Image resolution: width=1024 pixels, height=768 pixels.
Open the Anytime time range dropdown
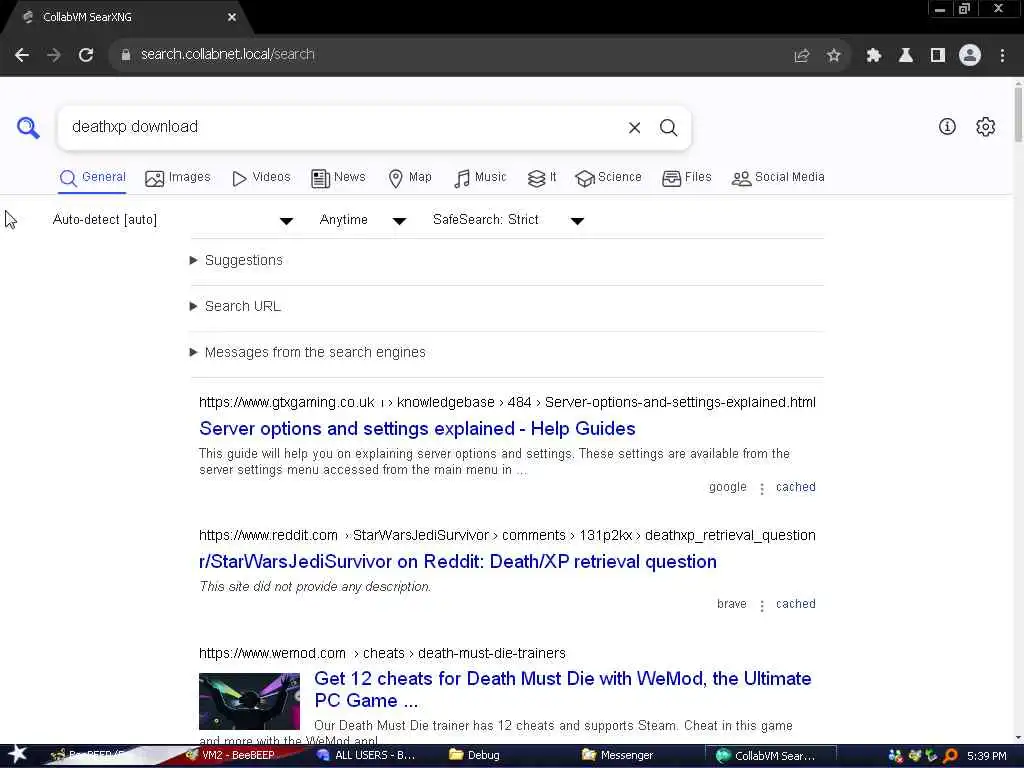tap(362, 220)
